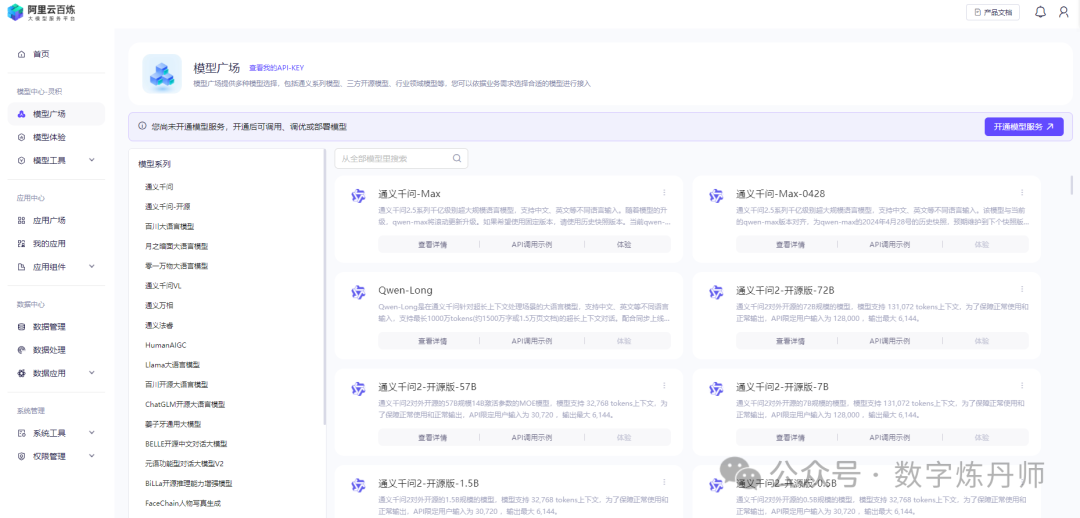Screen dimensions: 1080x518
Task: Click the 通义千问2-开源版-57B model logo icon
Action: [358, 388]
